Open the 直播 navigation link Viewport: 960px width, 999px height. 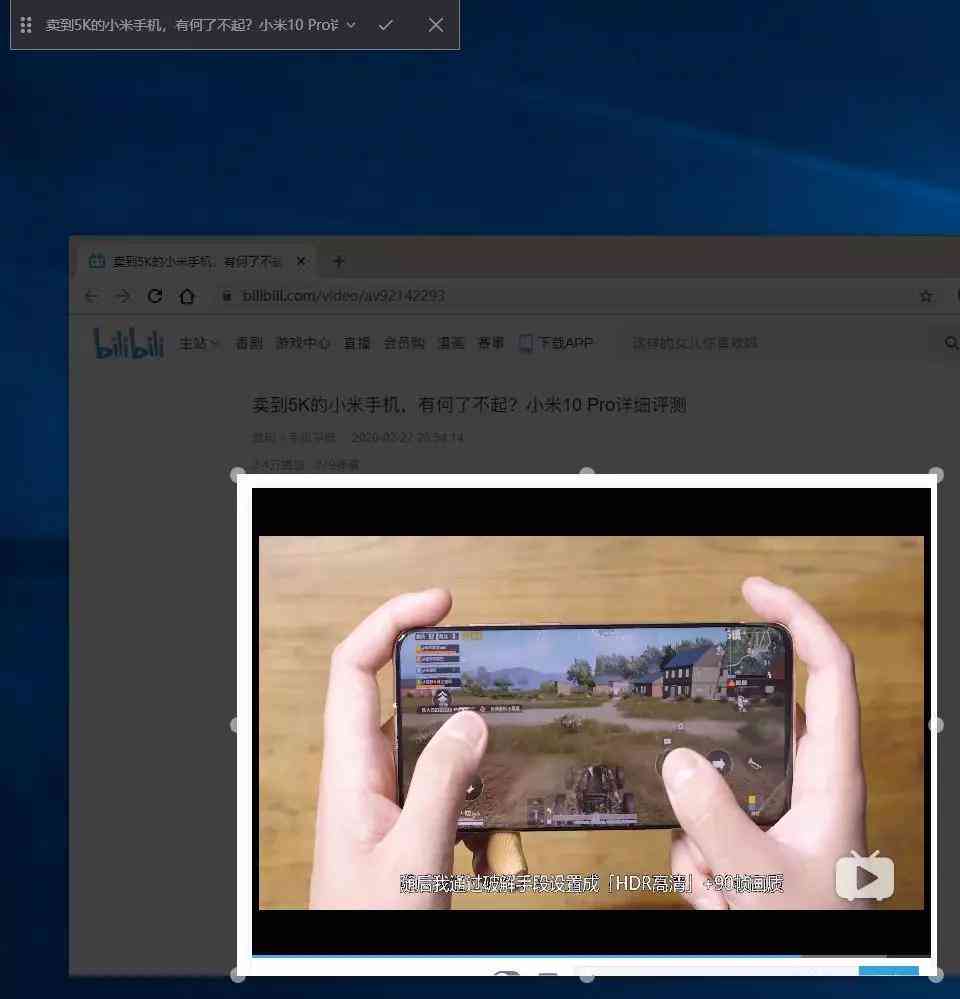357,343
